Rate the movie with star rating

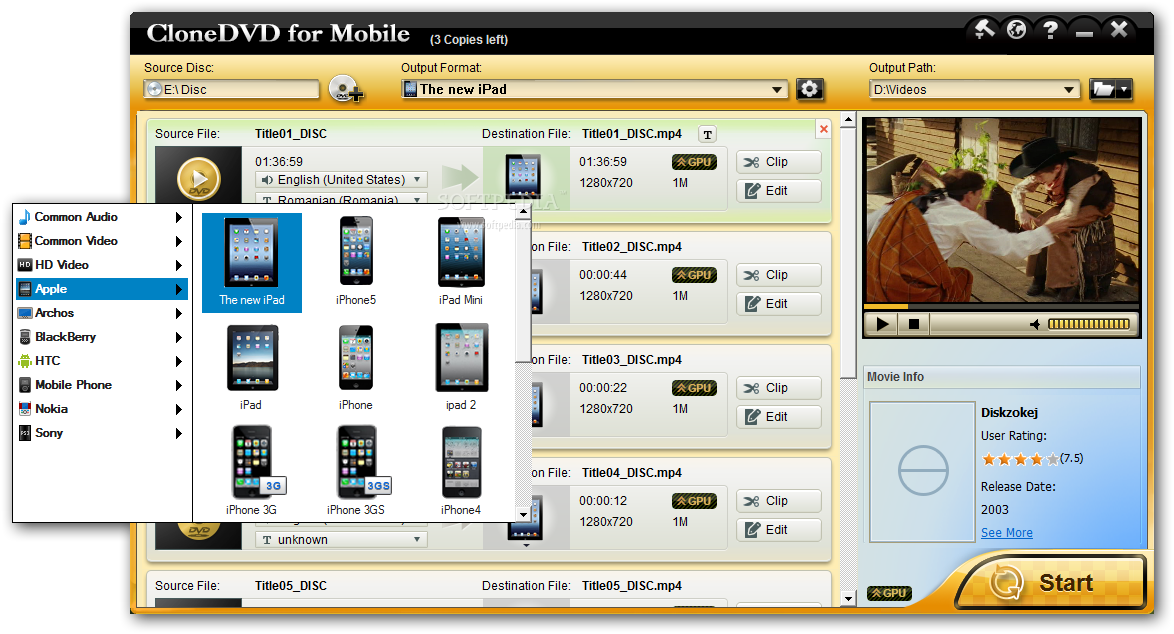pos(1020,459)
